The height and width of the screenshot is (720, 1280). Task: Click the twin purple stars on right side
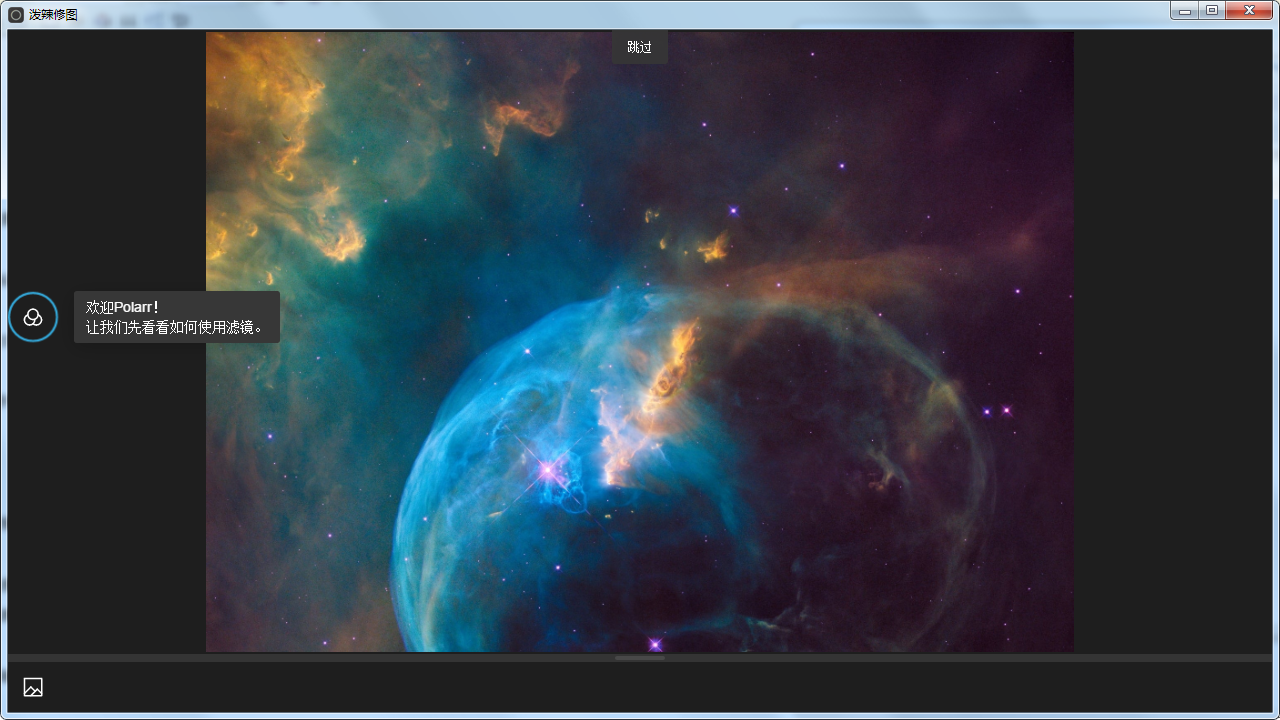tap(997, 410)
